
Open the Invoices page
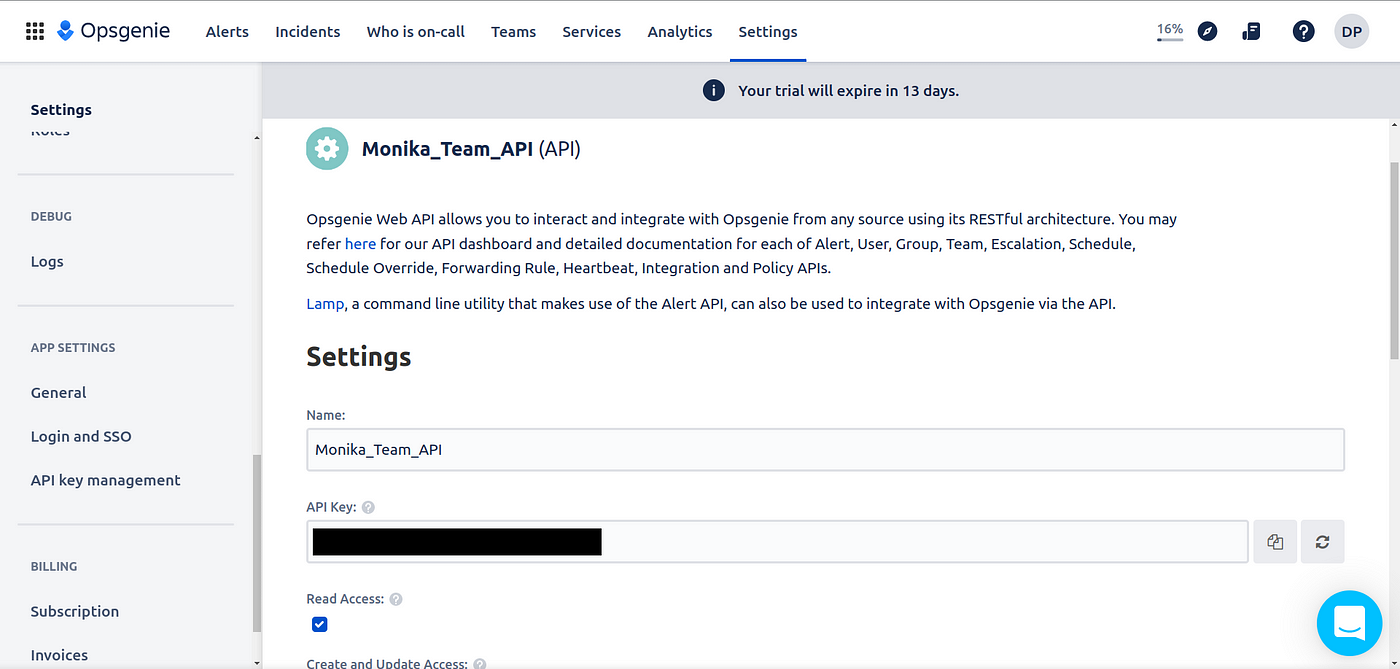pyautogui.click(x=59, y=655)
